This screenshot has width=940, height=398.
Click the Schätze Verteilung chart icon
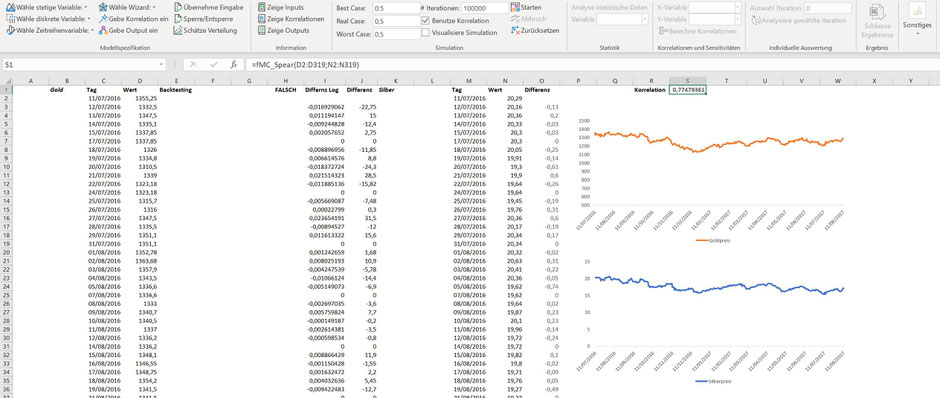pyautogui.click(x=179, y=30)
